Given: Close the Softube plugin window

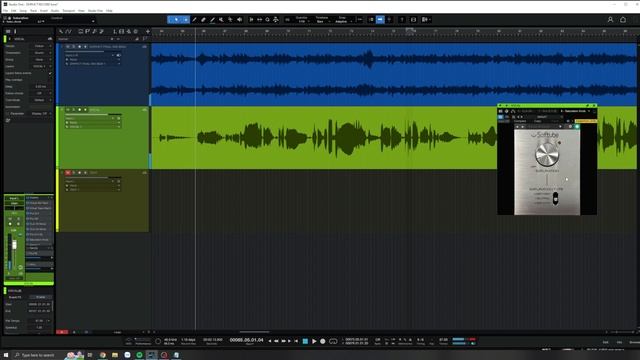Looking at the screenshot, I should [x=594, y=106].
